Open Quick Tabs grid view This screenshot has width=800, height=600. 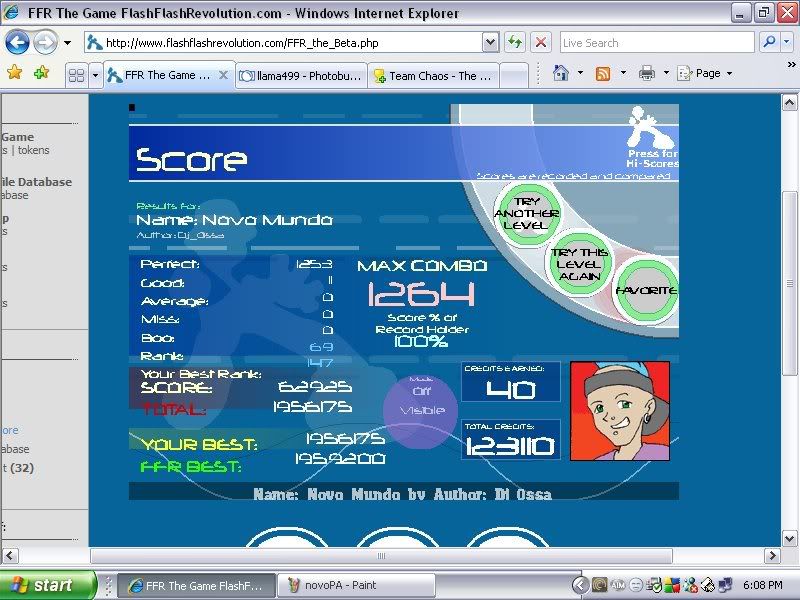pos(76,75)
